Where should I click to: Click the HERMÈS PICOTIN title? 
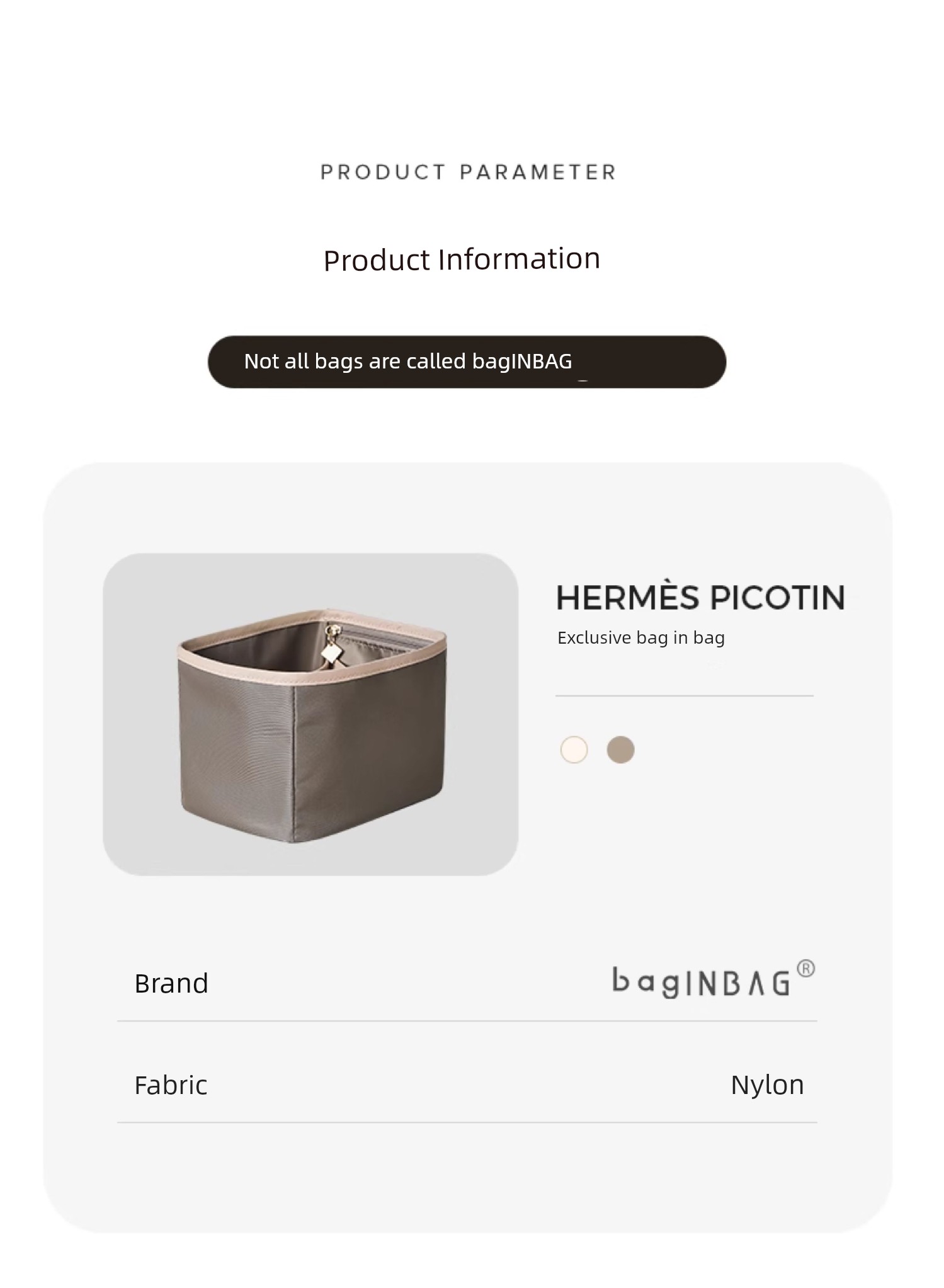[x=700, y=598]
